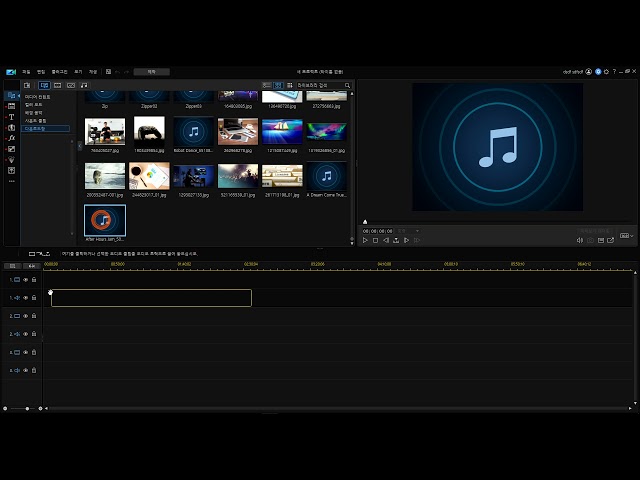Open the preview quality display settings icon
Image resolution: width=640 pixels, height=480 pixels.
click(601, 240)
